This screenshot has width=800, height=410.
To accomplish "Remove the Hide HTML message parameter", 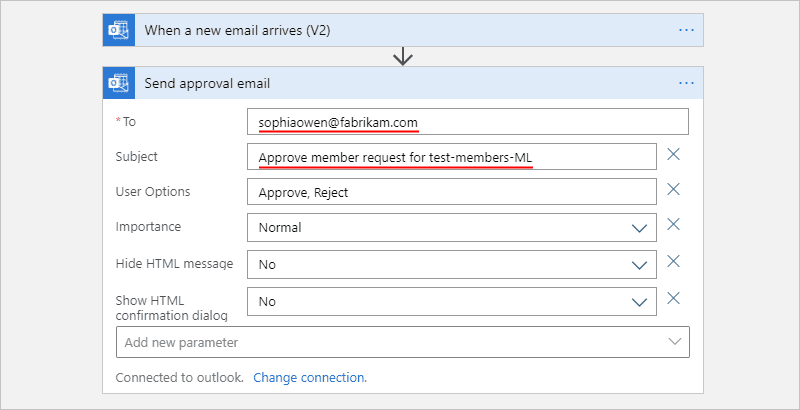I will click(673, 262).
